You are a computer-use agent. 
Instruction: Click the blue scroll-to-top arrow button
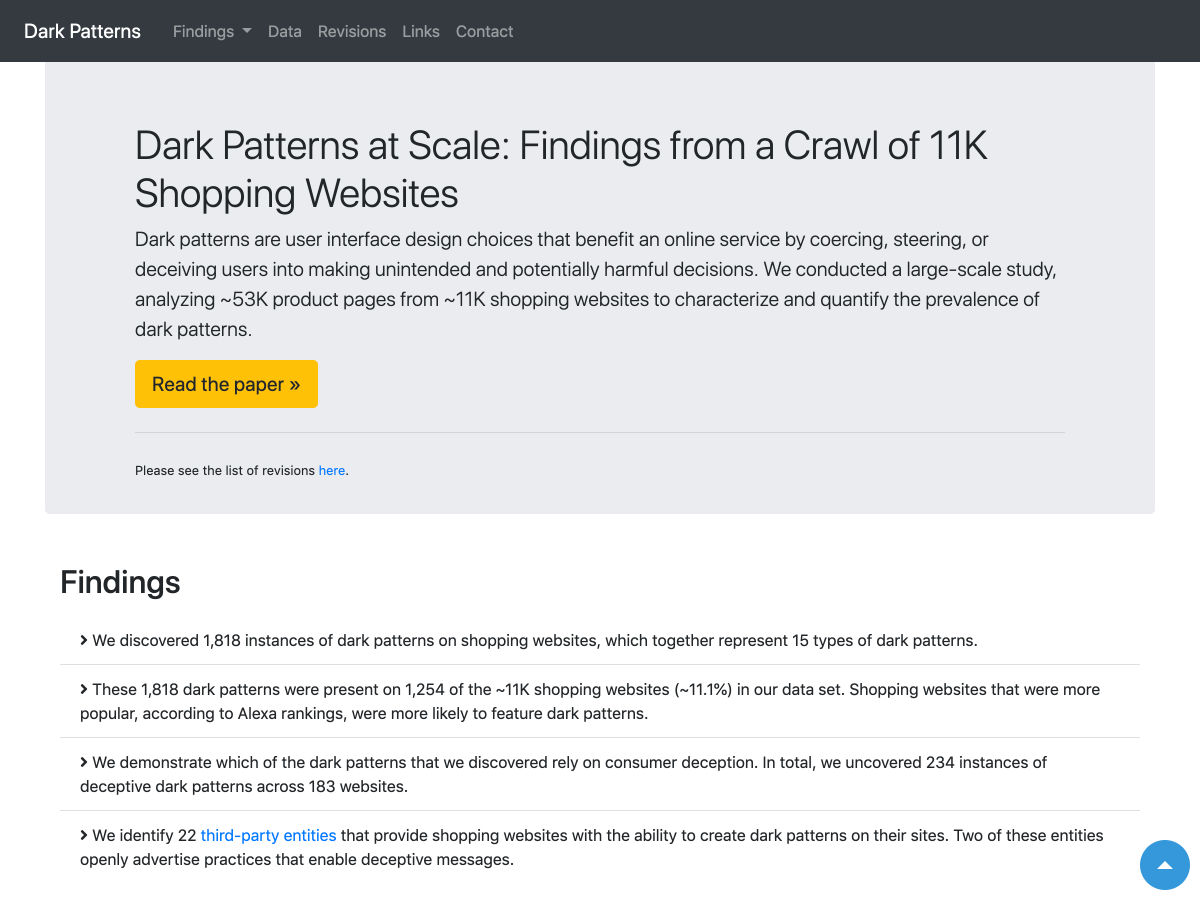coord(1164,865)
